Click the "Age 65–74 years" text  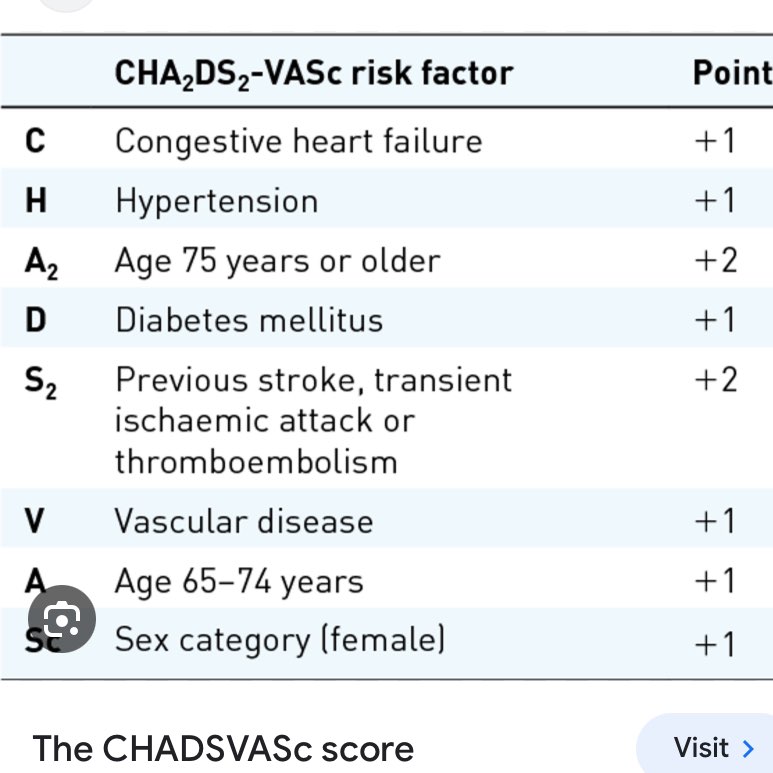pyautogui.click(x=239, y=581)
